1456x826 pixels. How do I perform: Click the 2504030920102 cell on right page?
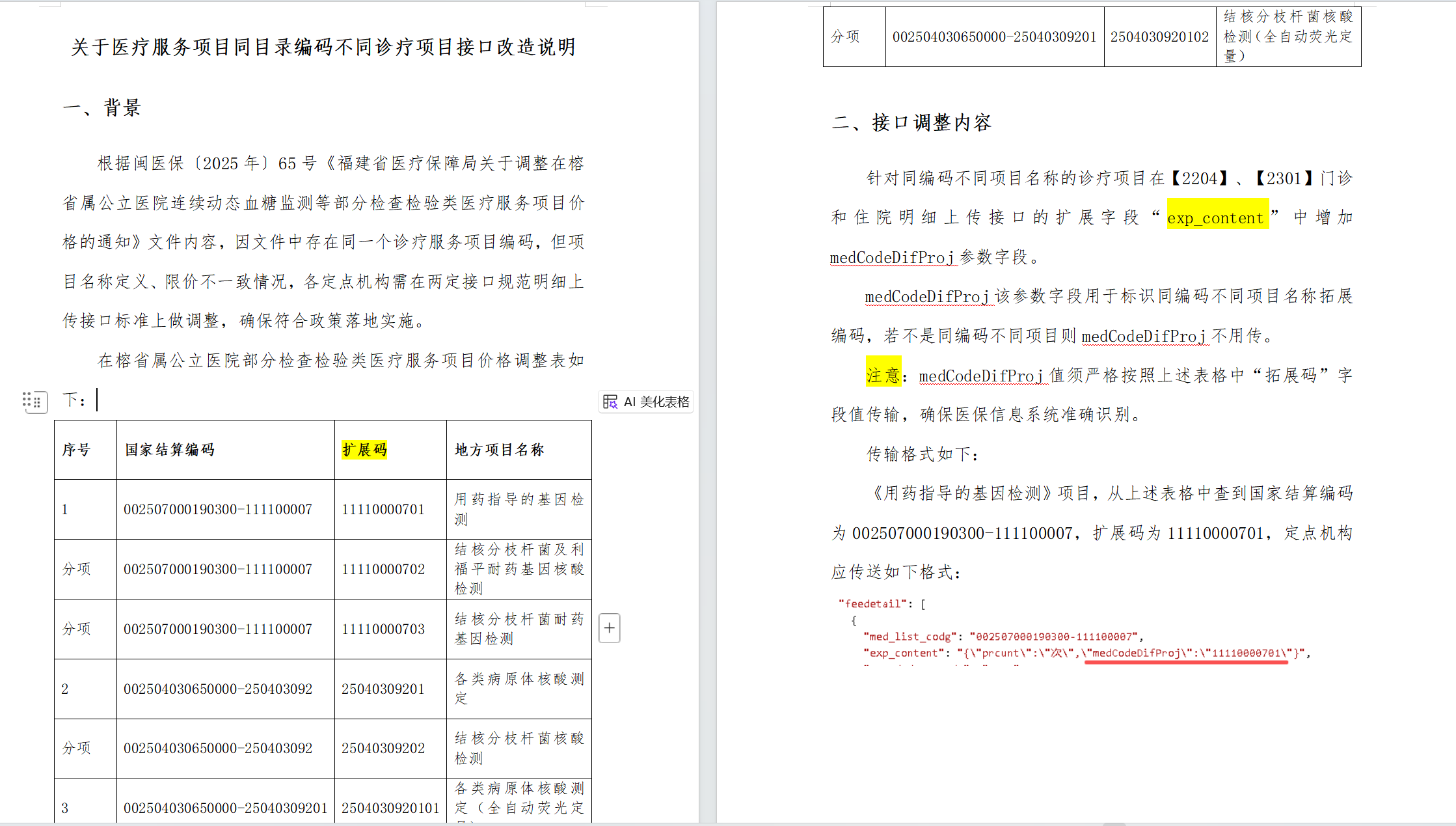click(x=1159, y=37)
